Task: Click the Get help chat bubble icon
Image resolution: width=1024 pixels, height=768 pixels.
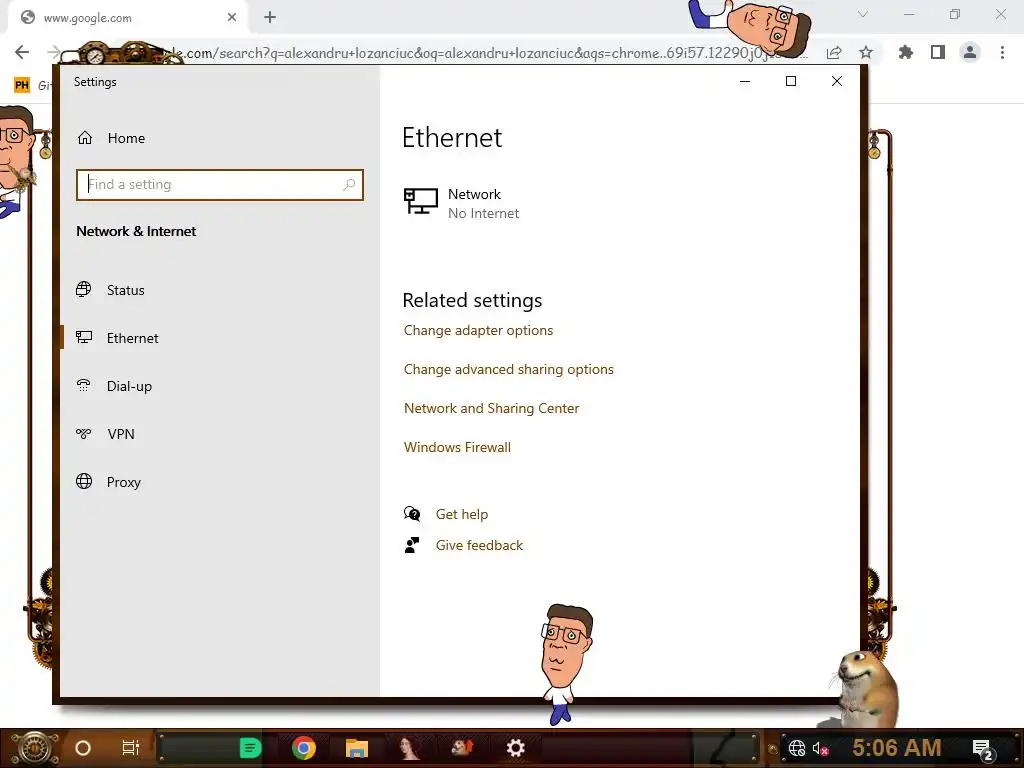Action: tap(412, 514)
